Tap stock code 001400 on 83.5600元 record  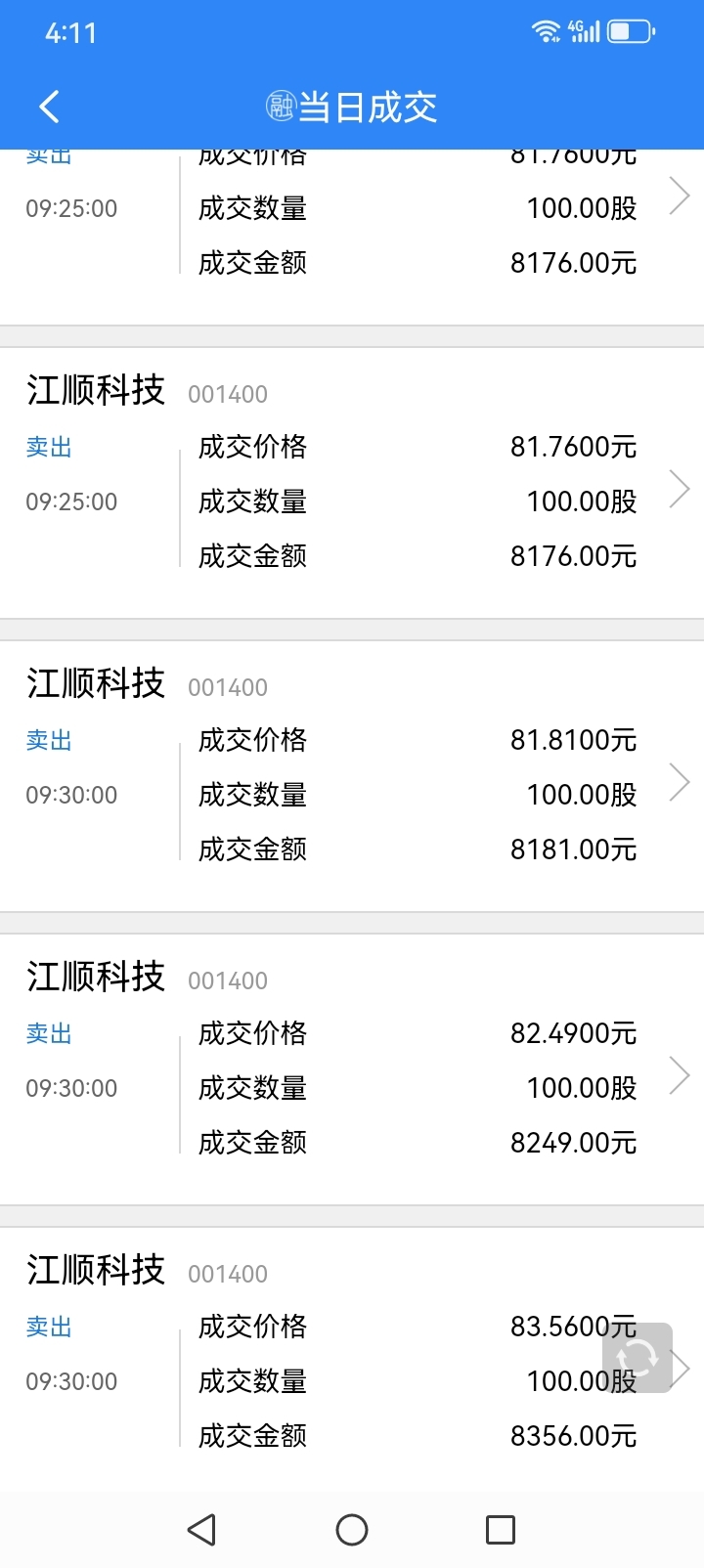228,1274
